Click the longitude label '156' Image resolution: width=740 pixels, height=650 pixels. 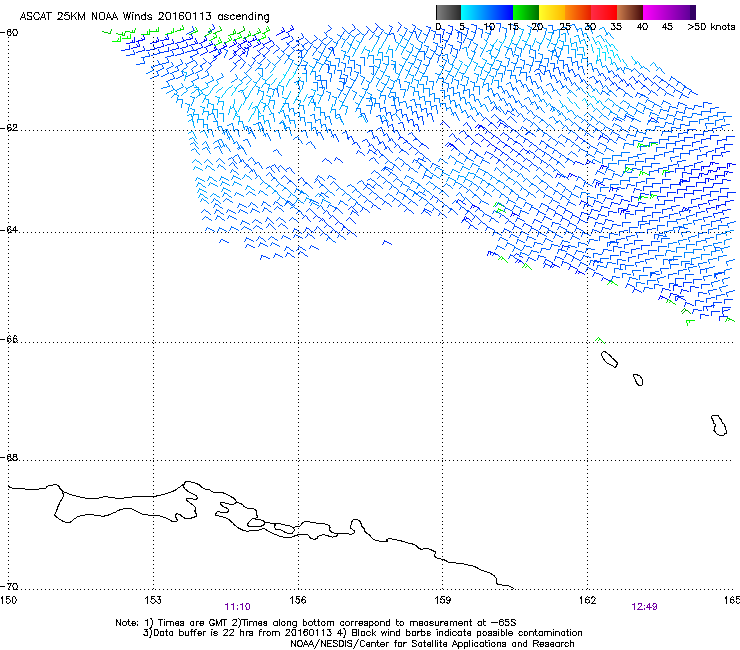click(x=298, y=600)
